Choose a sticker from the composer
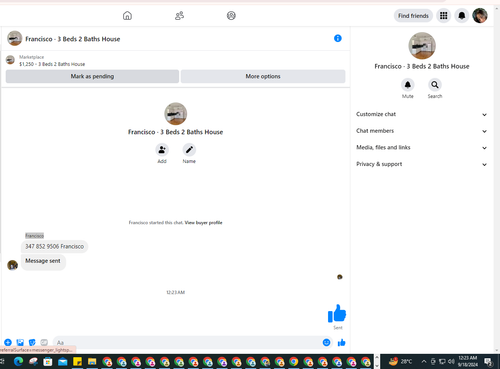 tap(32, 342)
